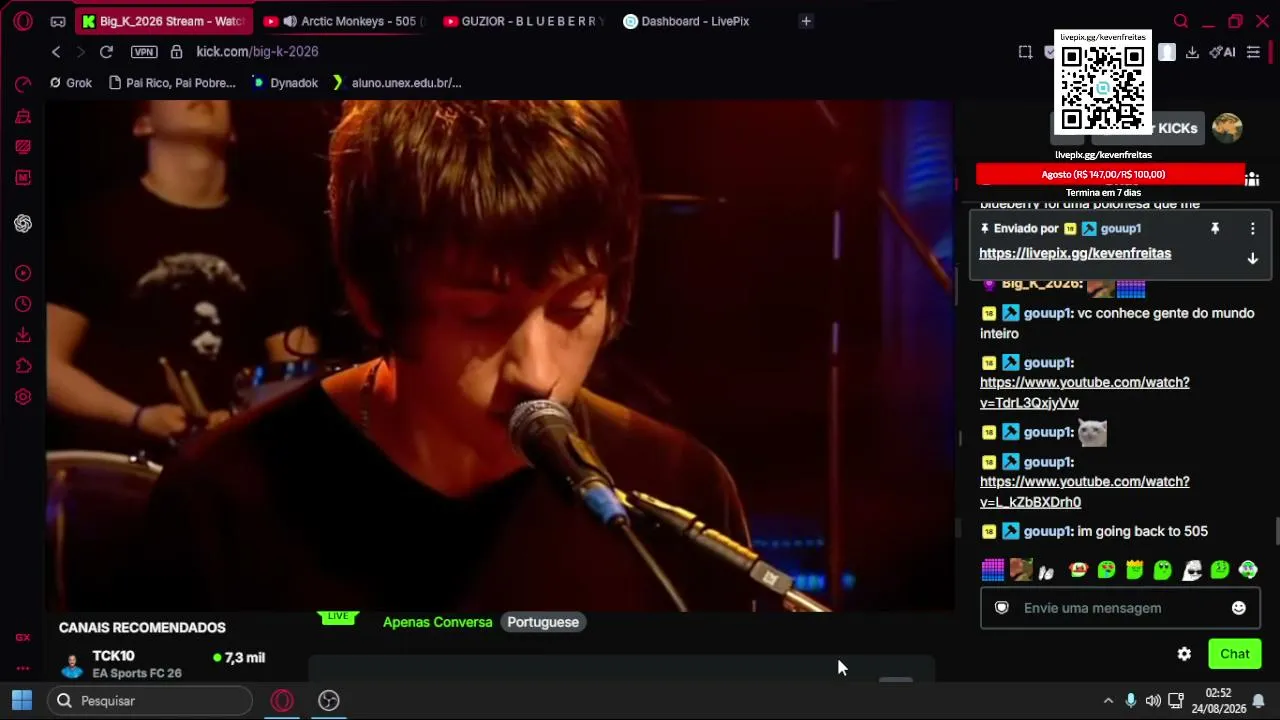
Task: Click the live stream video player
Action: [x=500, y=355]
